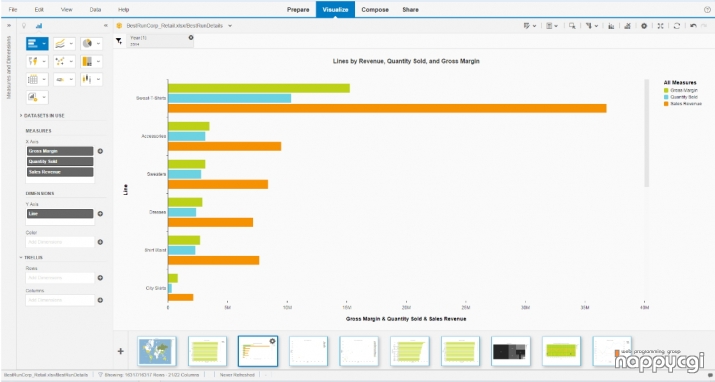Open chart settings gear icon
This screenshot has width=715, height=382.
(644, 26)
